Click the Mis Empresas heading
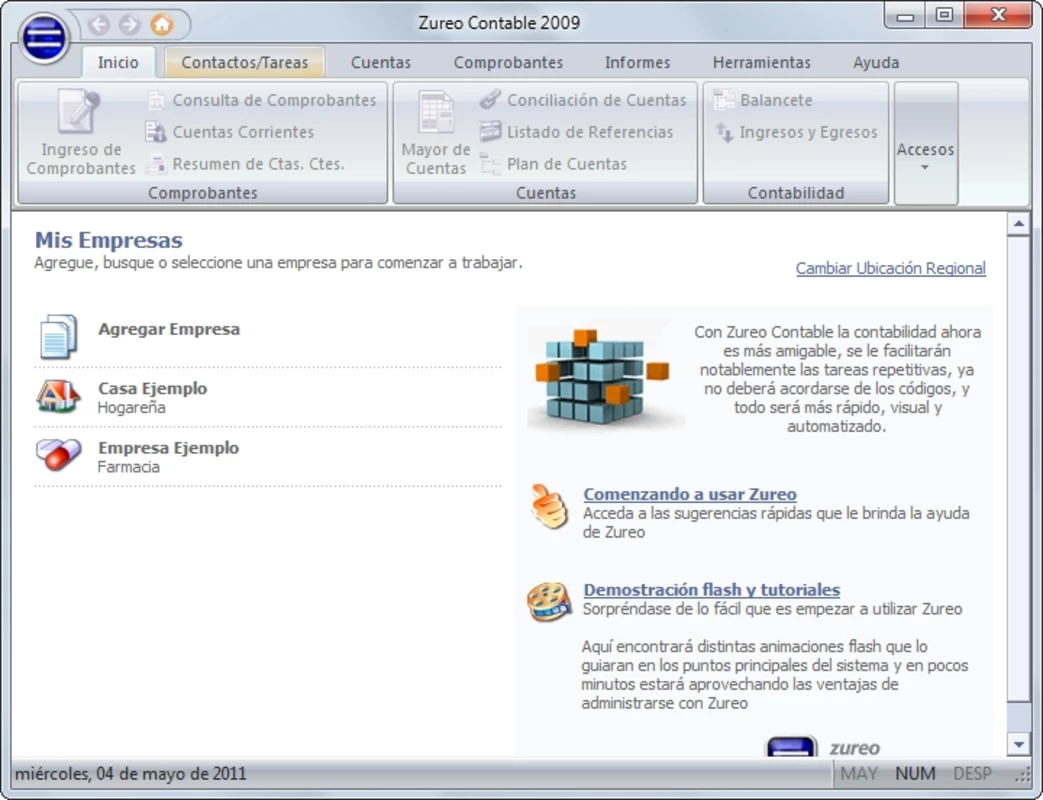1043x800 pixels. click(108, 240)
